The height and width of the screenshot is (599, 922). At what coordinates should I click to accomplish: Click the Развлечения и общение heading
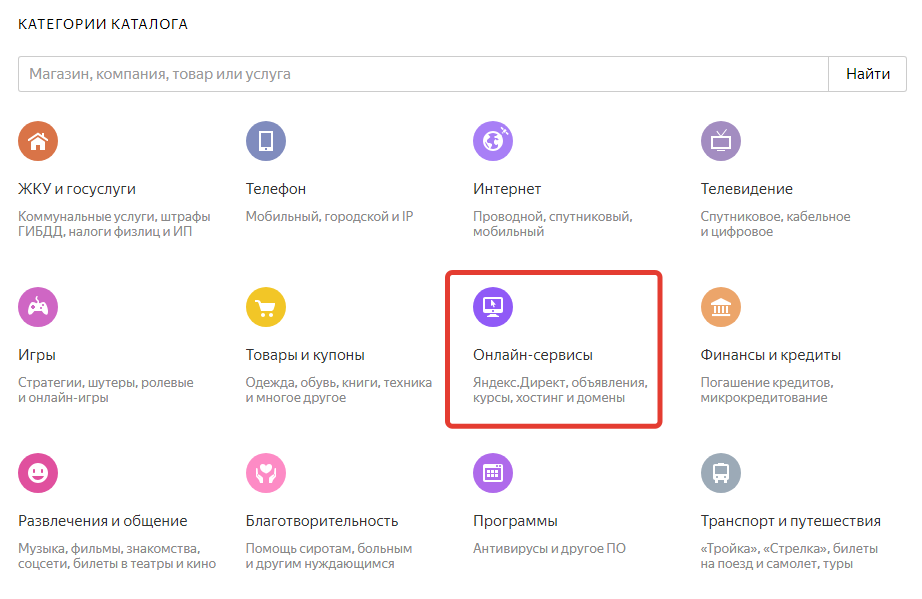[103, 521]
